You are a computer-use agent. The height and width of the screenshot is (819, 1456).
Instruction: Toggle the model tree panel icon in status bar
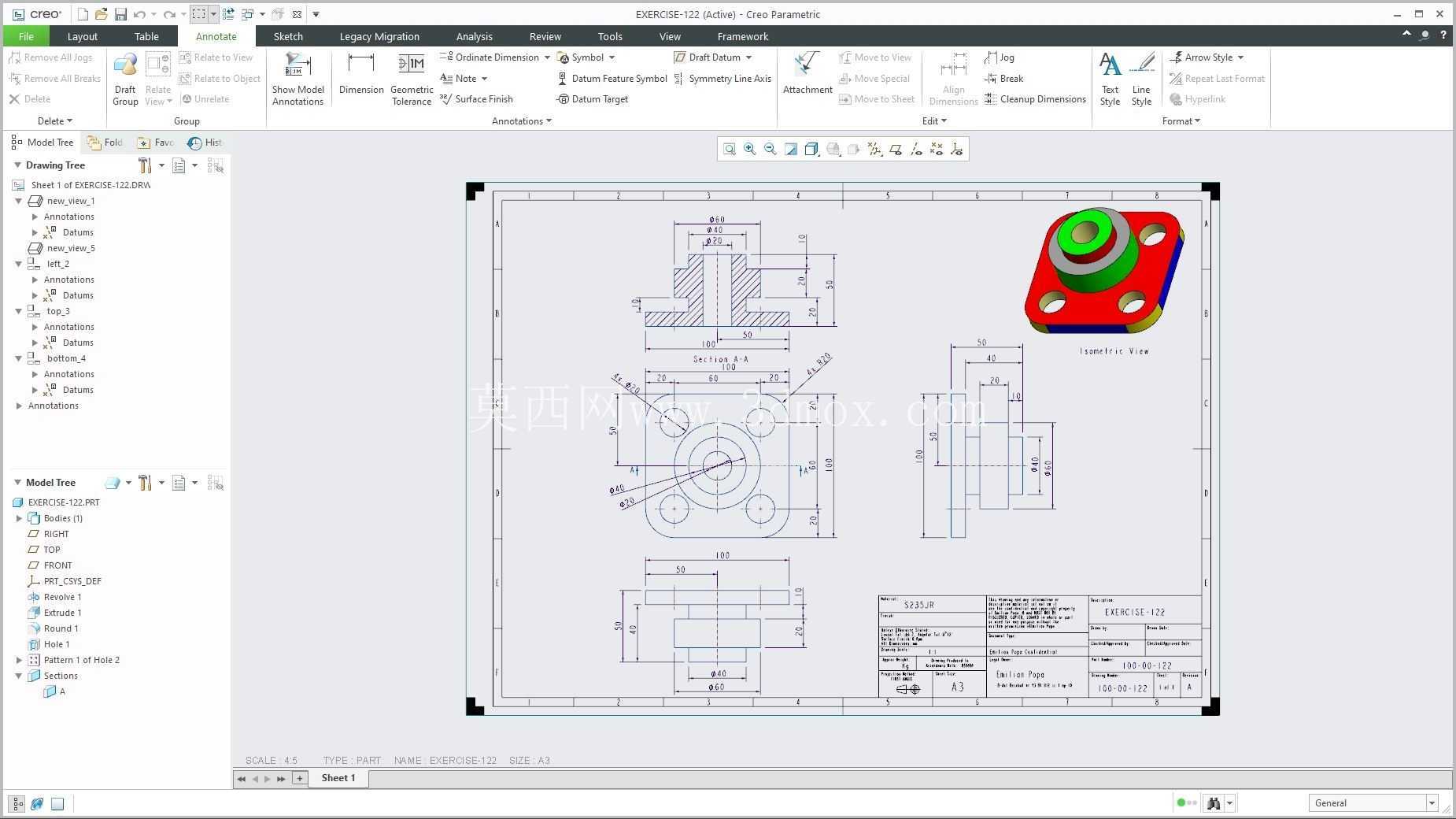(x=17, y=803)
